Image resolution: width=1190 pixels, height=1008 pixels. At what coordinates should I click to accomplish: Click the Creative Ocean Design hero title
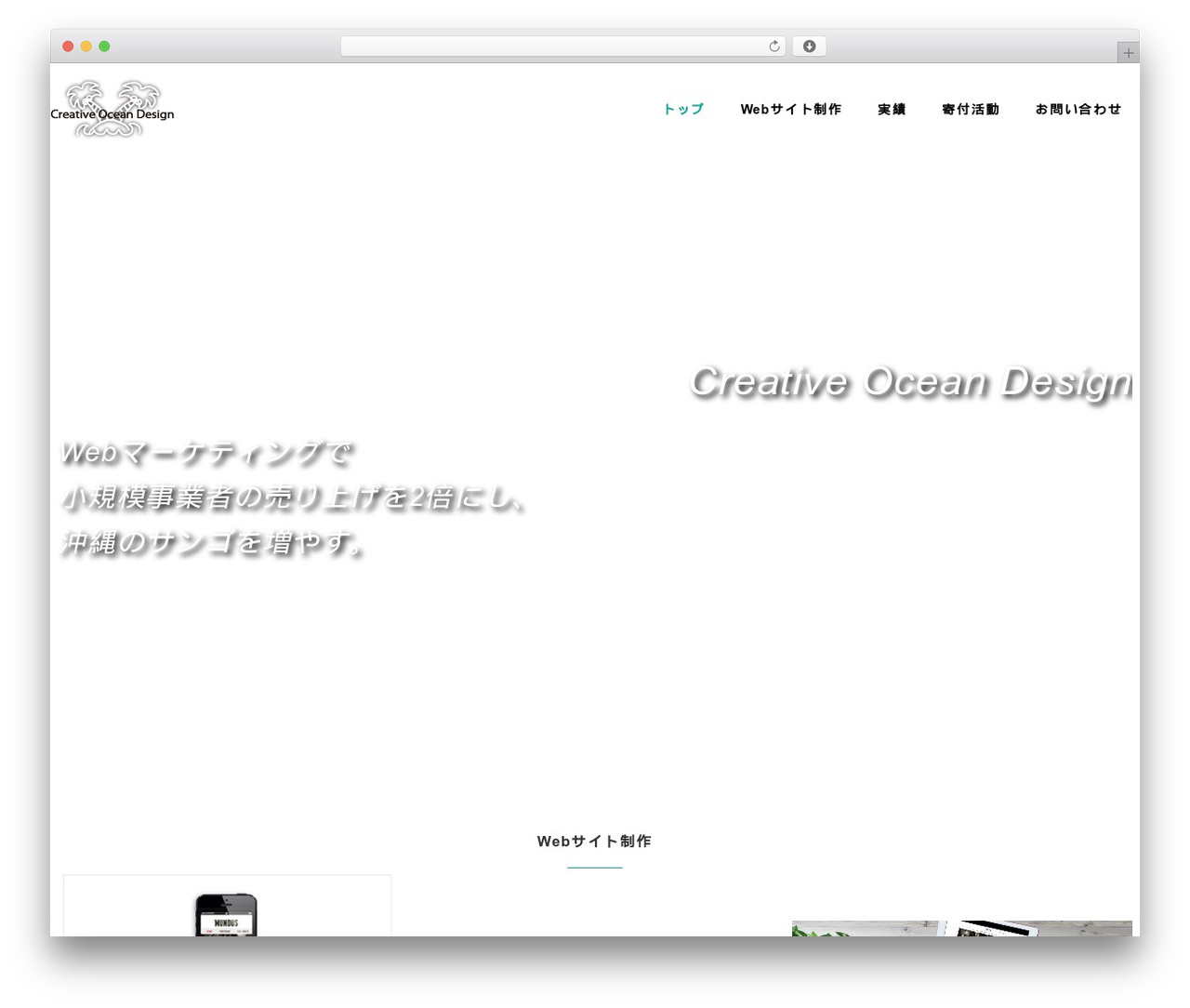pyautogui.click(x=911, y=382)
